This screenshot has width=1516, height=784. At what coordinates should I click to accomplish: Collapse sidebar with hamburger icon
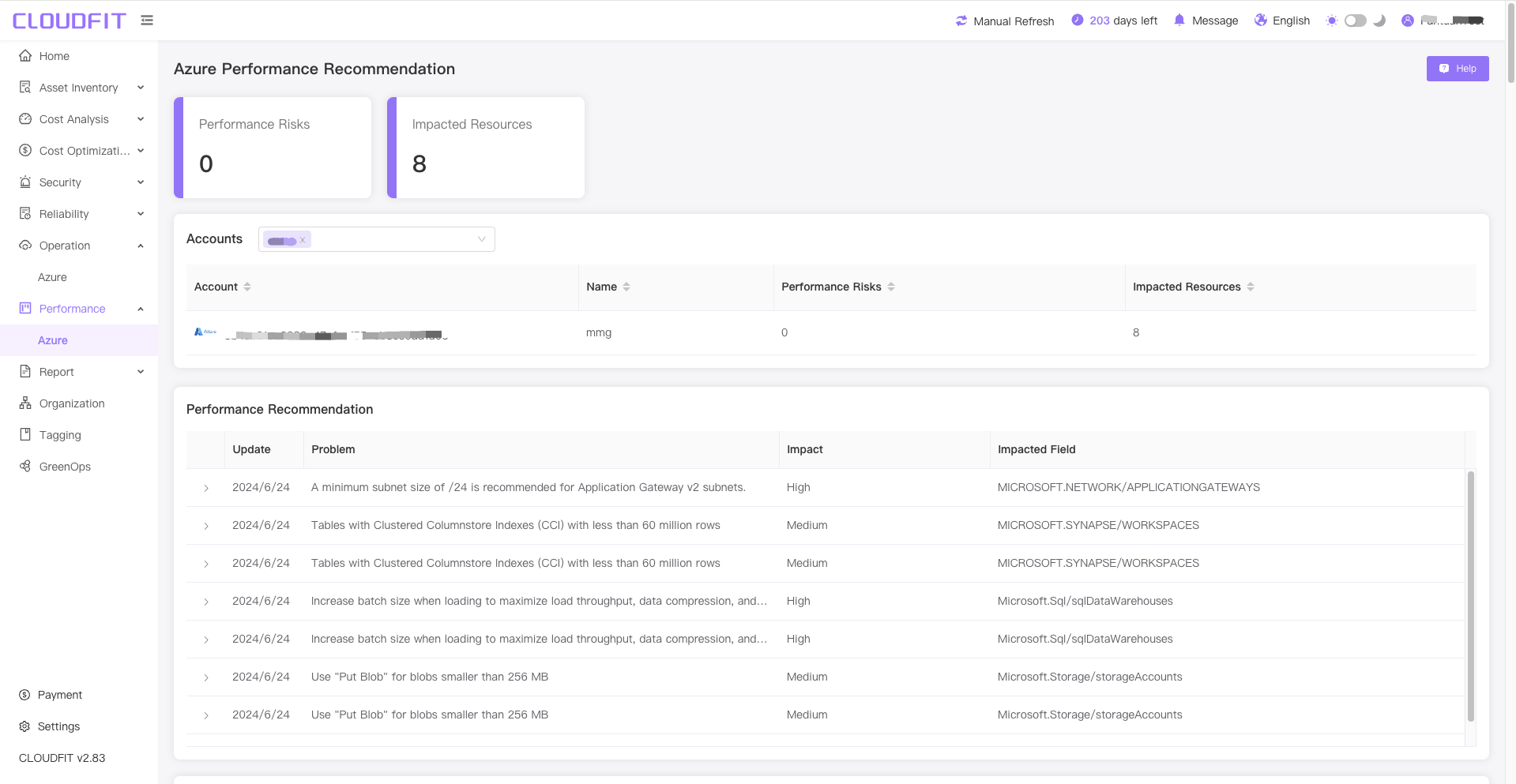[x=147, y=21]
